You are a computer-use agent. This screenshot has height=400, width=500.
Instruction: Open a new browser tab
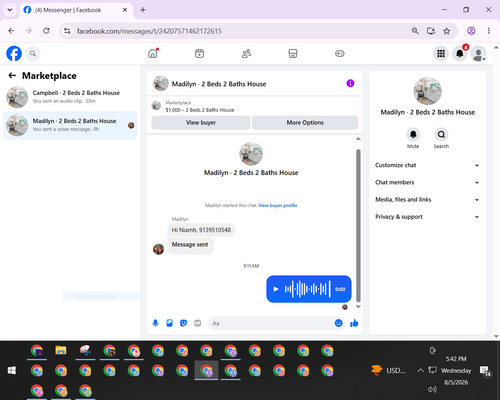tap(143, 10)
